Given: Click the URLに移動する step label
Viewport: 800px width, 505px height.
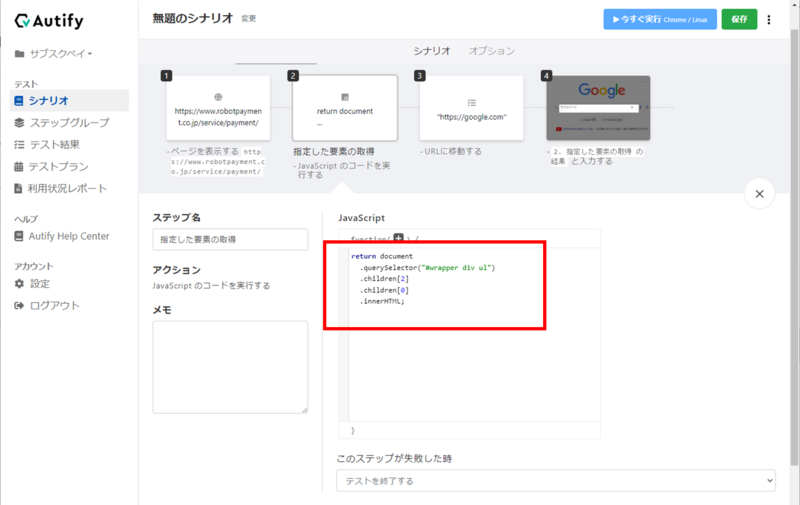Looking at the screenshot, I should coord(453,152).
